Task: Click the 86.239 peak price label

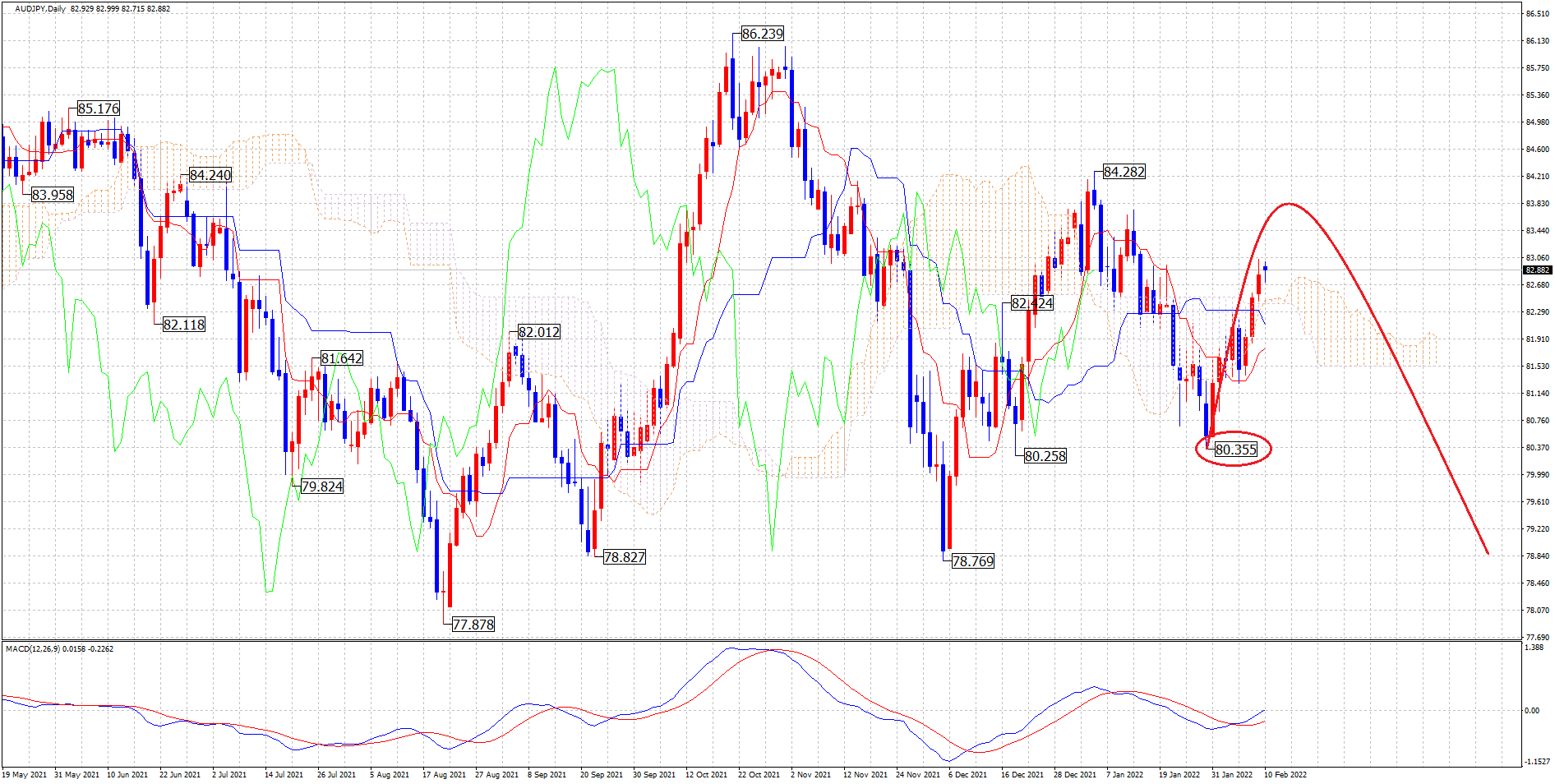Action: (x=762, y=34)
